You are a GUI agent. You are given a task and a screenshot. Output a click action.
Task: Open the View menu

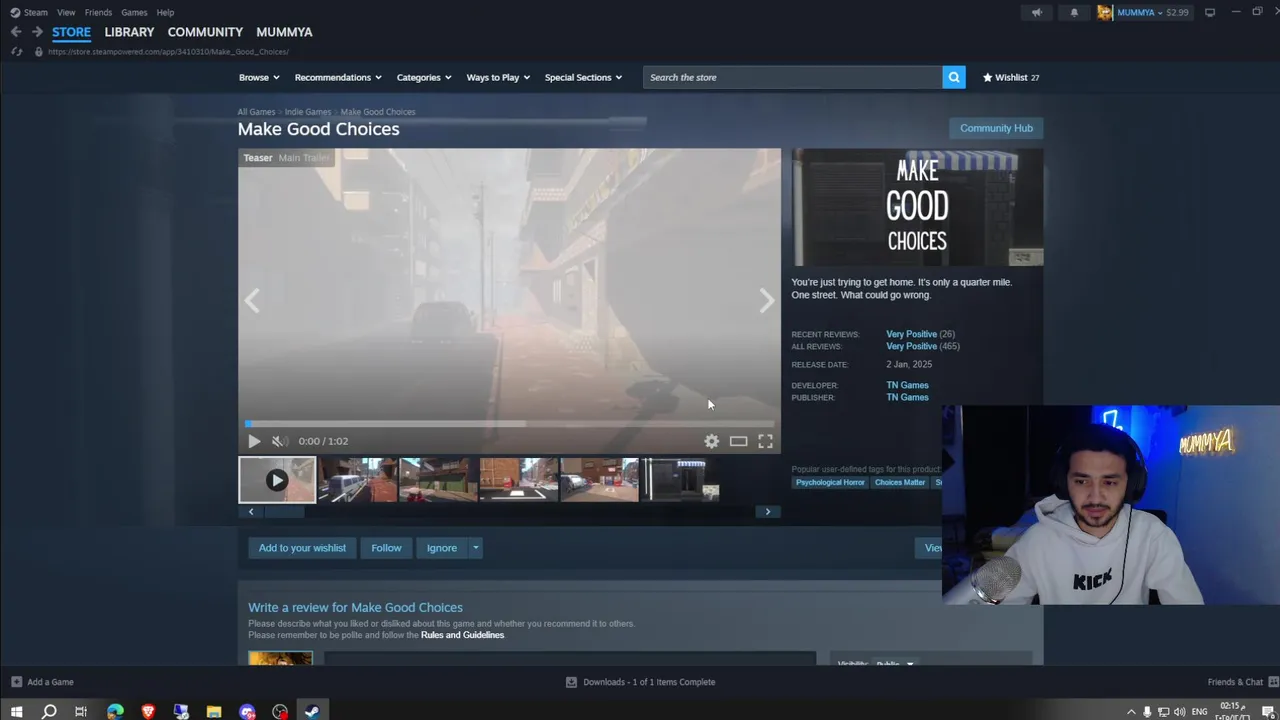[x=66, y=12]
